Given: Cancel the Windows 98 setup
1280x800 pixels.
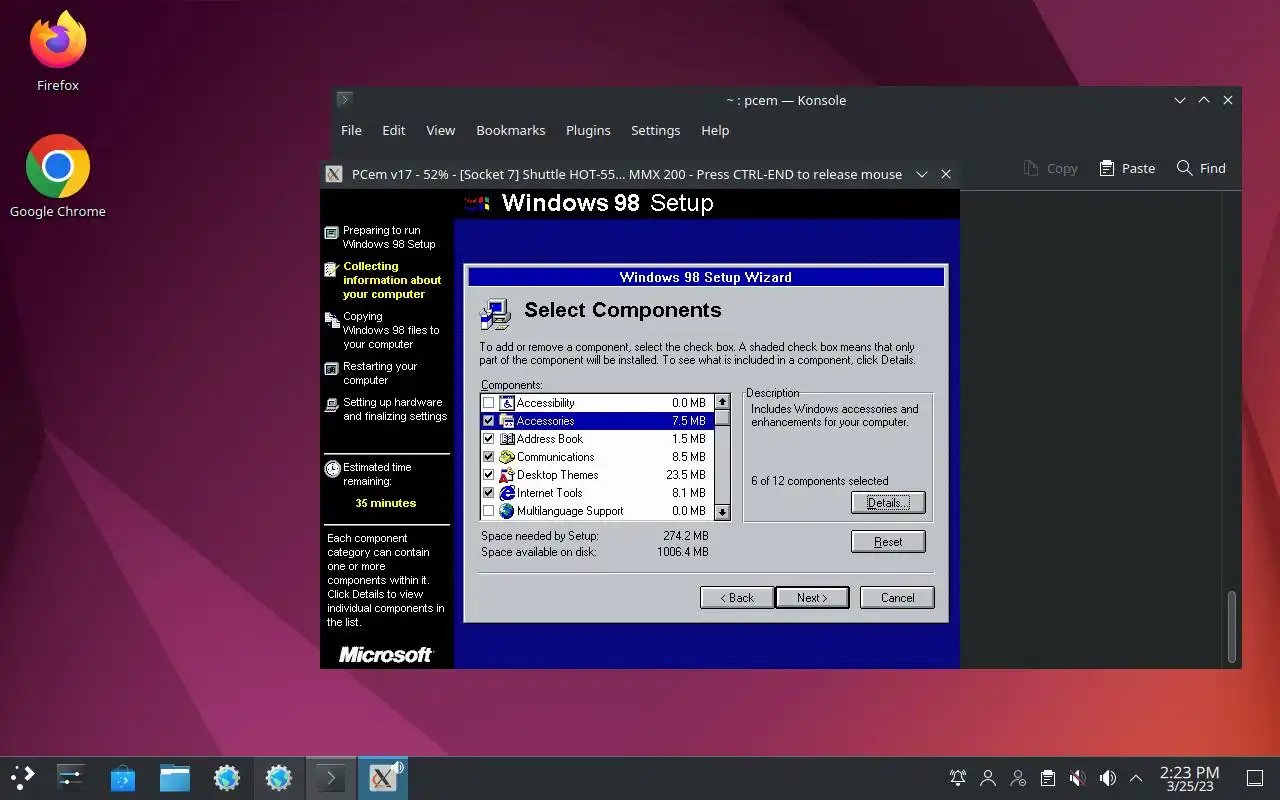Looking at the screenshot, I should [x=897, y=598].
